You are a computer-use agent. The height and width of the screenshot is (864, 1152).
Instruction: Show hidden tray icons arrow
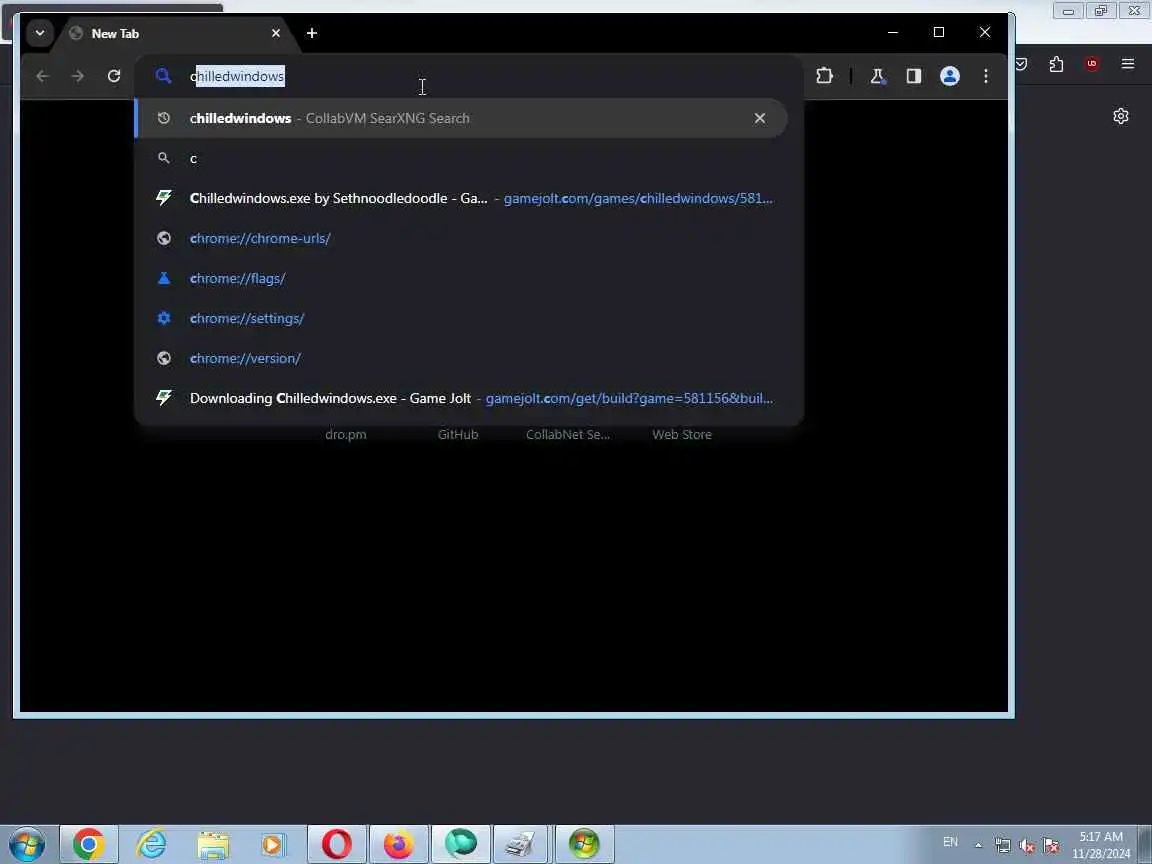[x=978, y=845]
